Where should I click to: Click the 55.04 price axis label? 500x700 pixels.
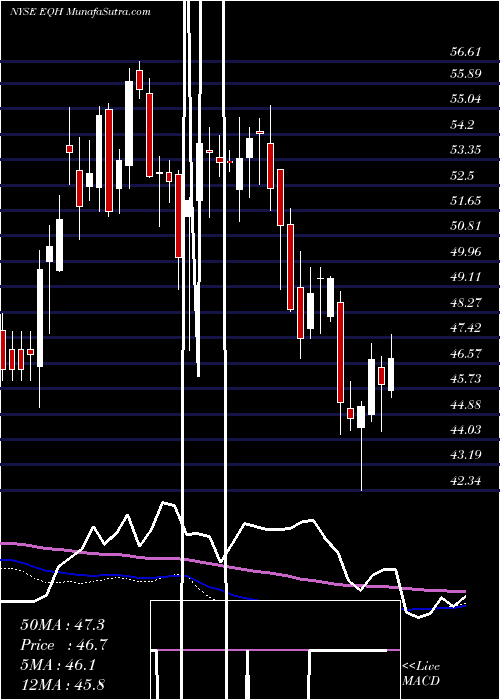click(x=466, y=99)
